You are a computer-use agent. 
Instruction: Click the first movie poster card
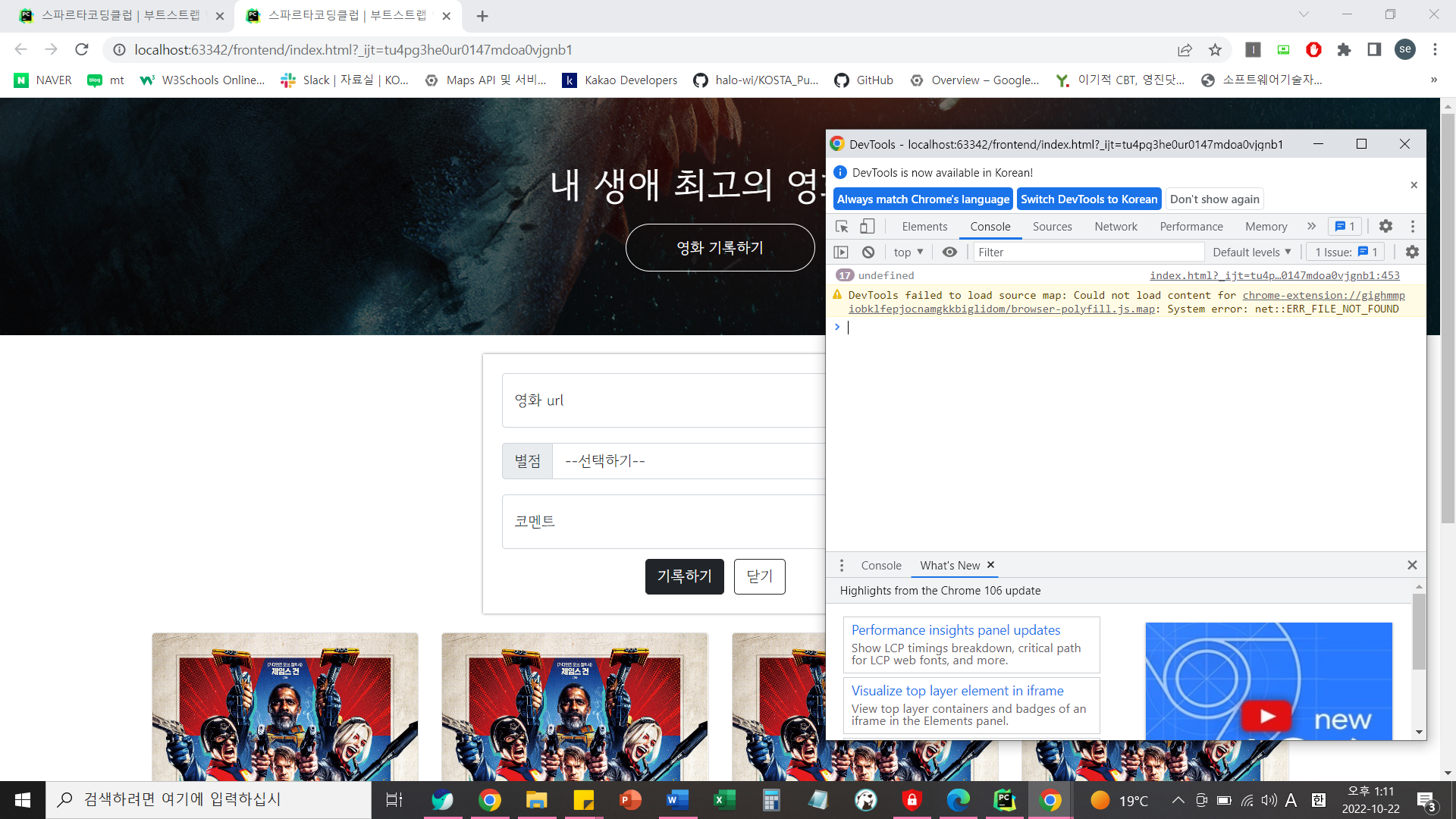[285, 707]
